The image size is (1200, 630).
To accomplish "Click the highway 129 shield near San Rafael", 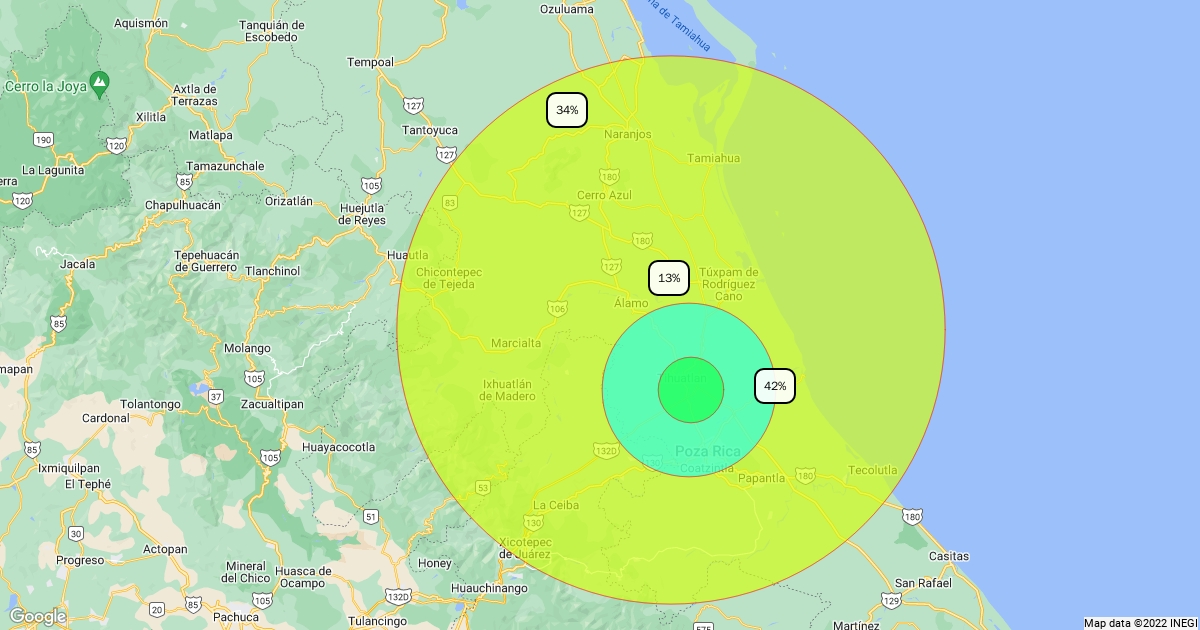I will [x=892, y=600].
